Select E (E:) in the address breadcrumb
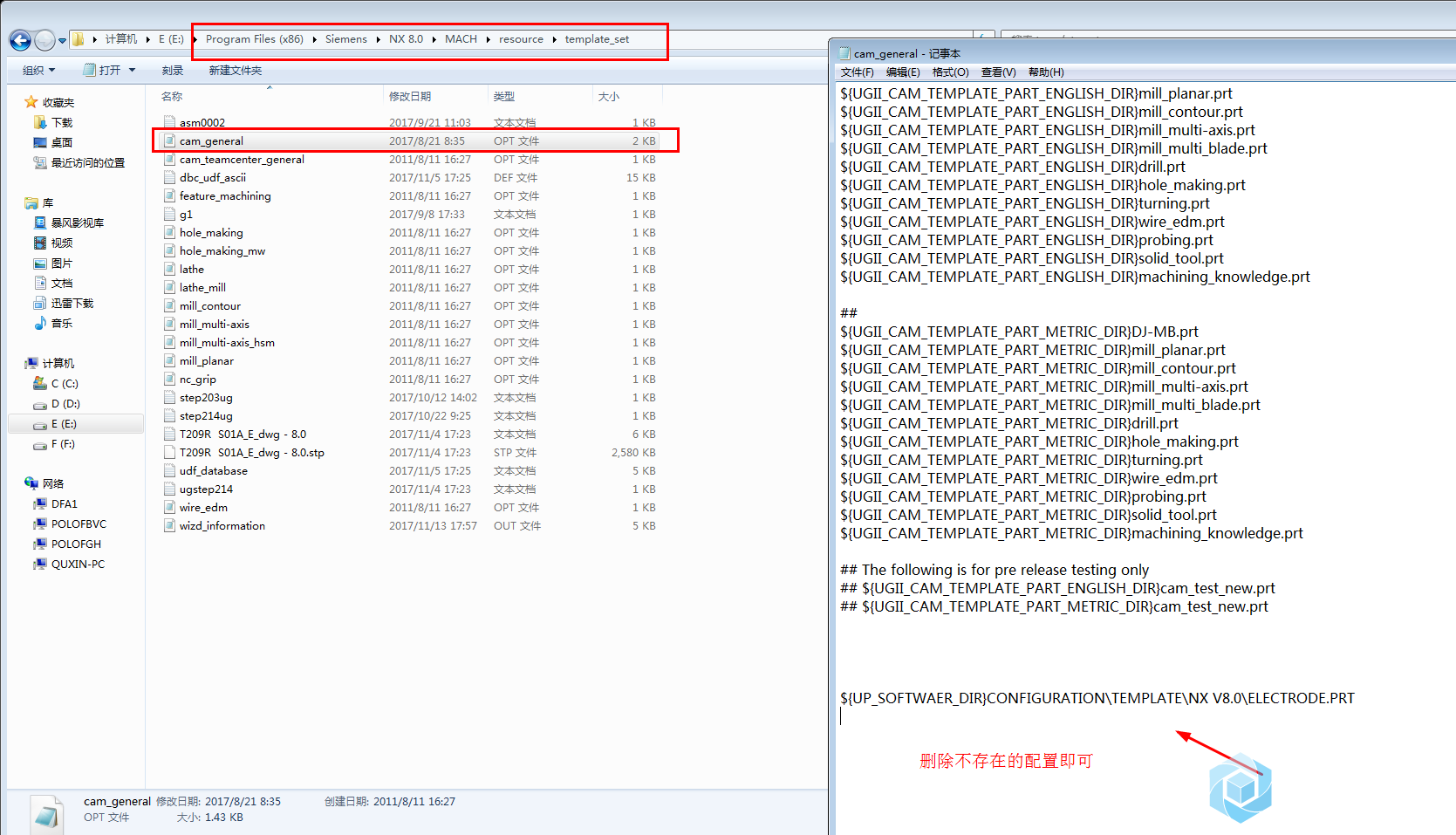This screenshot has height=835, width=1456. [171, 39]
